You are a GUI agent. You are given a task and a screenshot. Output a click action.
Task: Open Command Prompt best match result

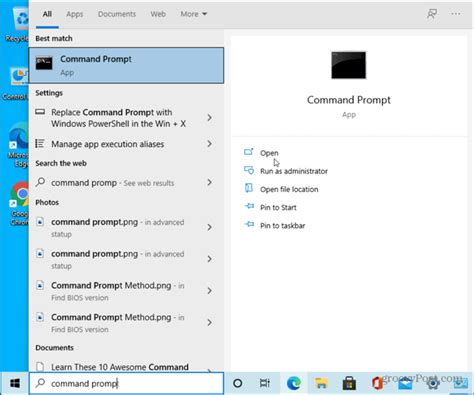click(x=126, y=65)
